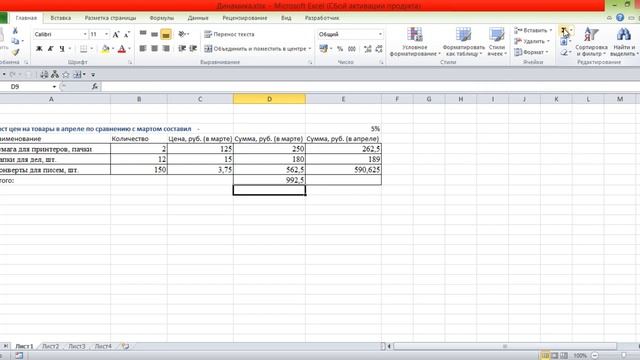Toggle underline formatting (Ч)

click(62, 49)
